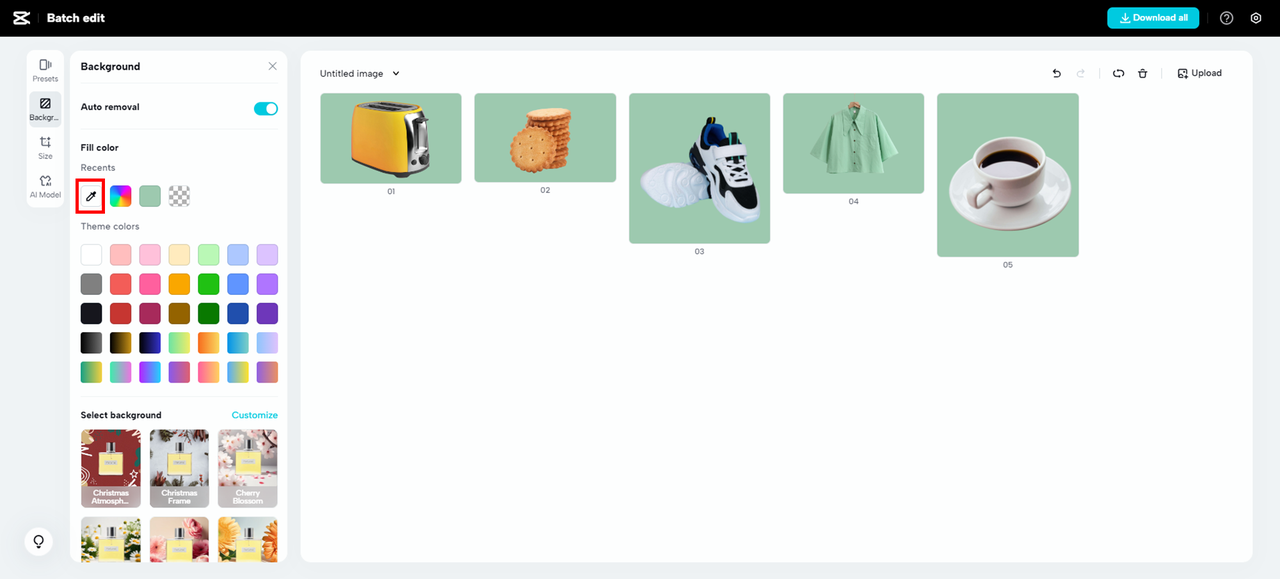Apply the Christmas Frame background
This screenshot has height=579, width=1280.
pyautogui.click(x=179, y=469)
